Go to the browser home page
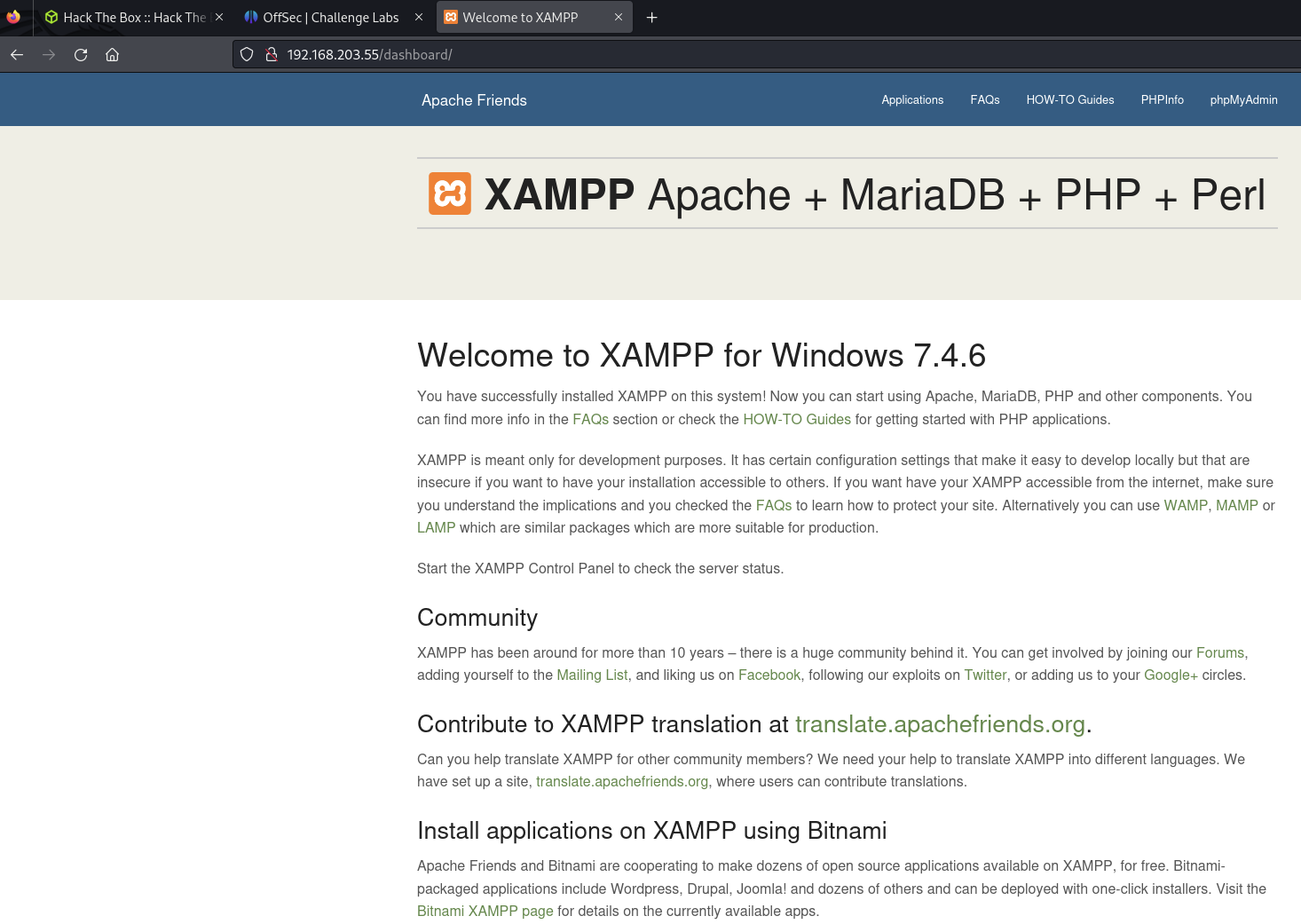This screenshot has height=924, width=1301. point(112,55)
